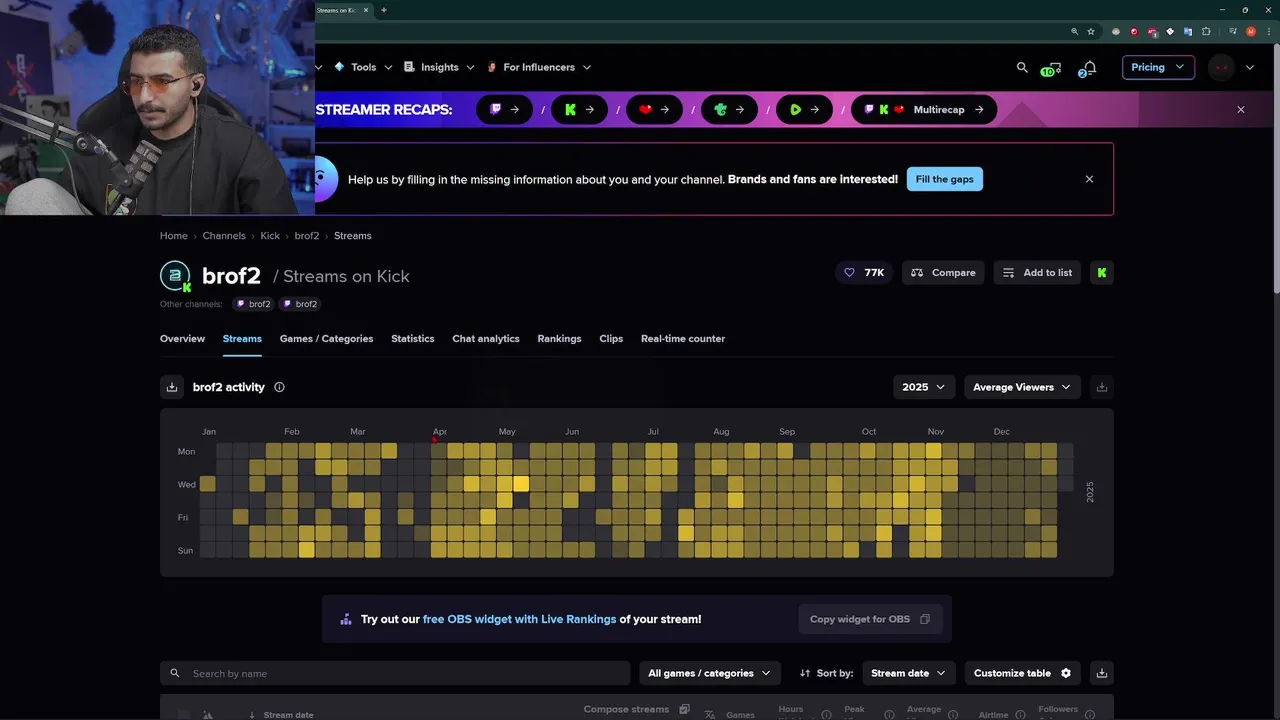Open the red heart streamer recap pill

click(x=654, y=110)
